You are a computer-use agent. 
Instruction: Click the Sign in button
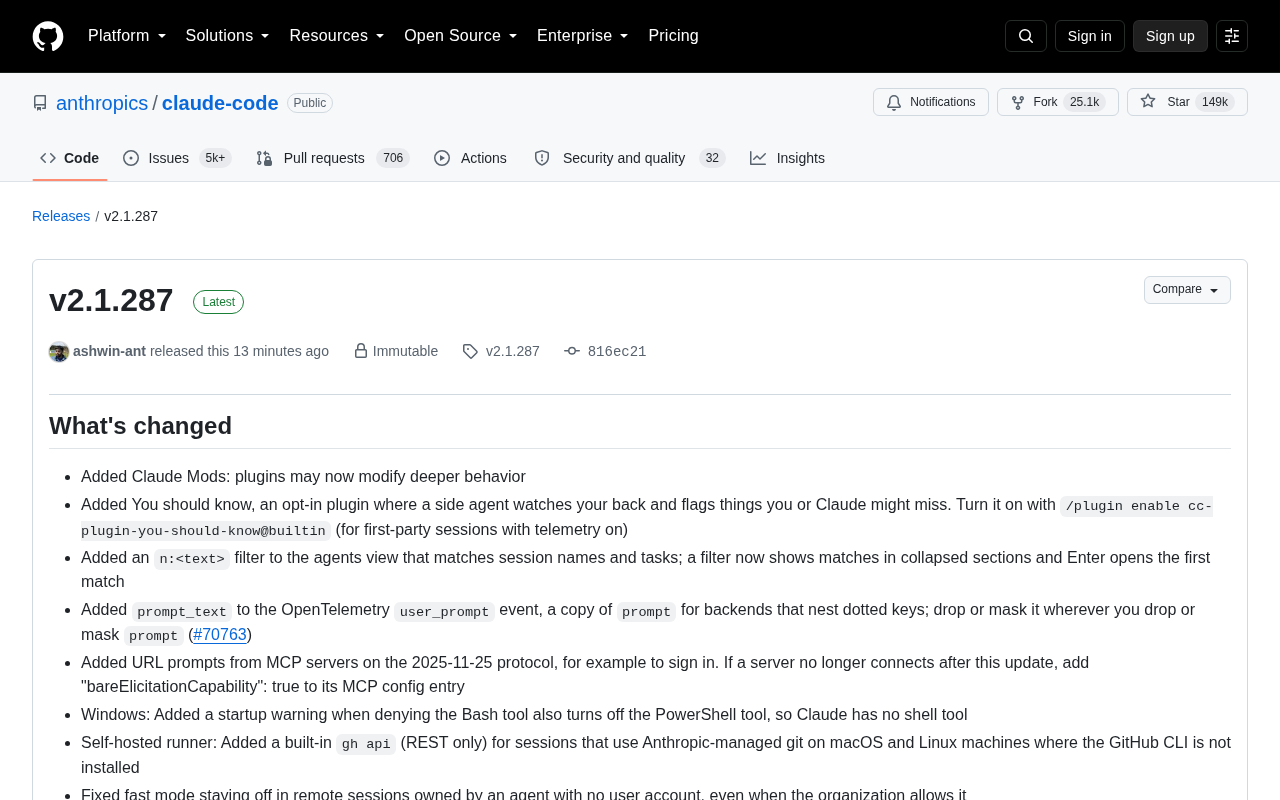[x=1090, y=36]
